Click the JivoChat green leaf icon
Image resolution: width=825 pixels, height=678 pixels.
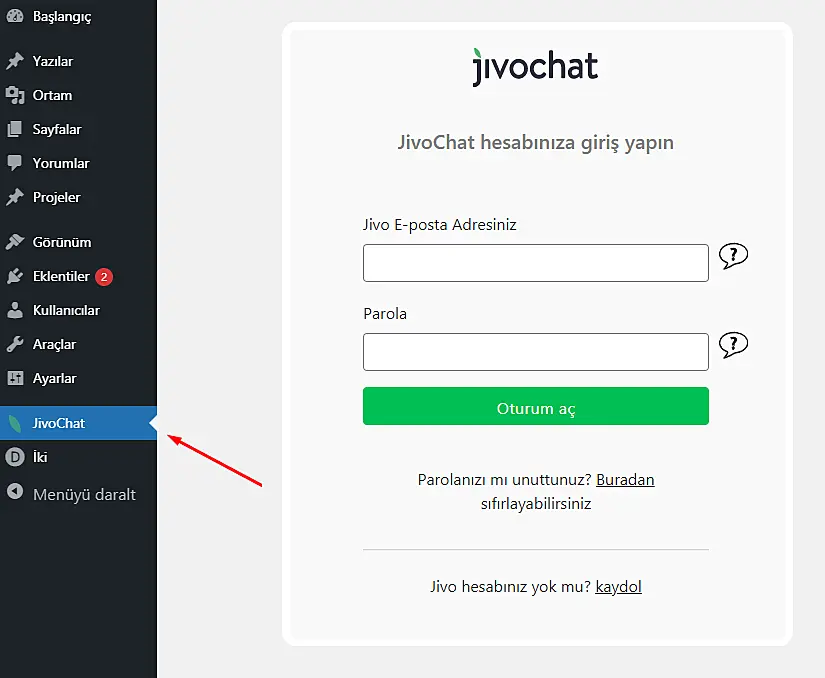tap(15, 423)
